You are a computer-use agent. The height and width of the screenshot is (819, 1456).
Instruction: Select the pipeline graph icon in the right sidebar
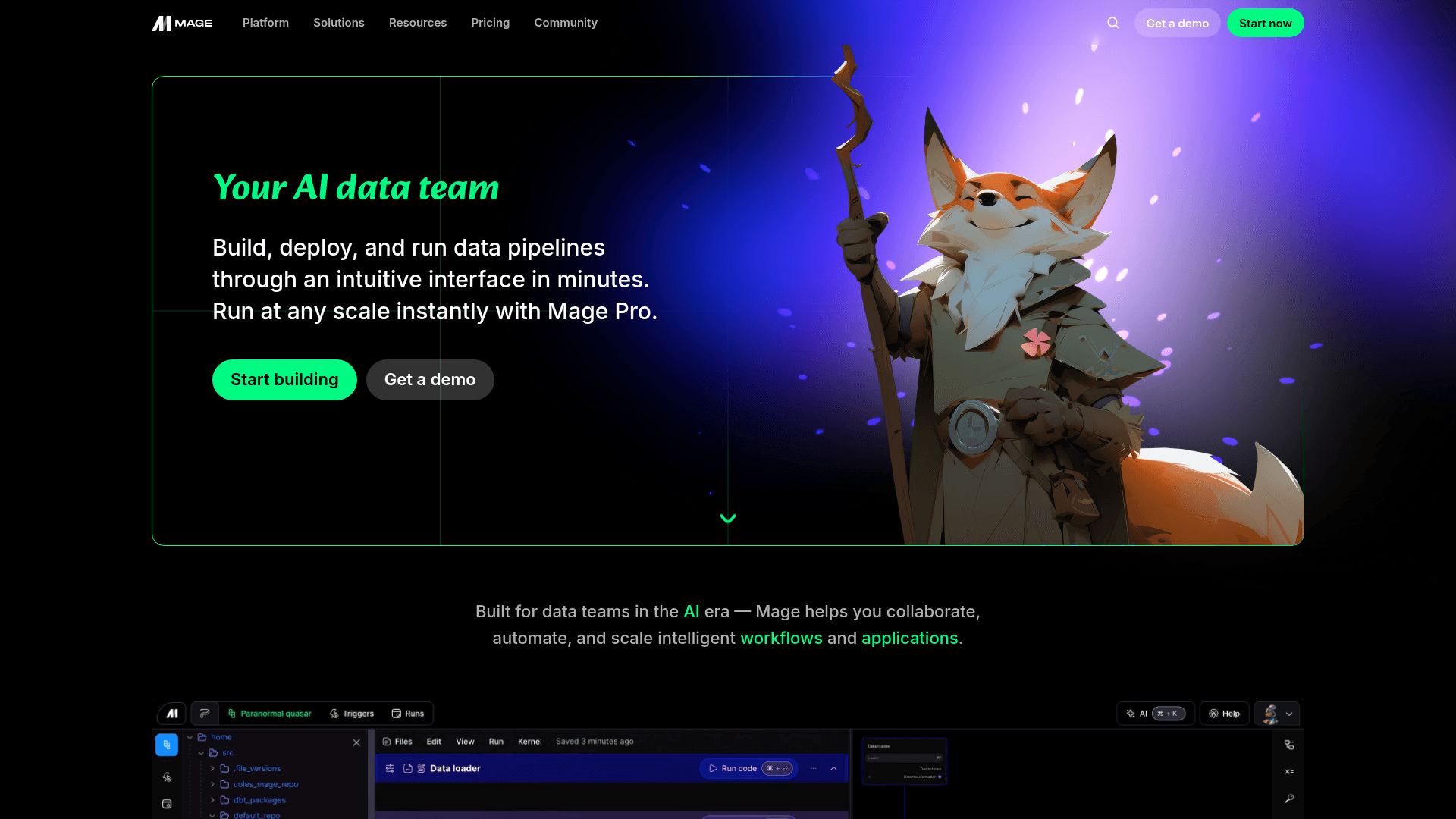point(1290,745)
